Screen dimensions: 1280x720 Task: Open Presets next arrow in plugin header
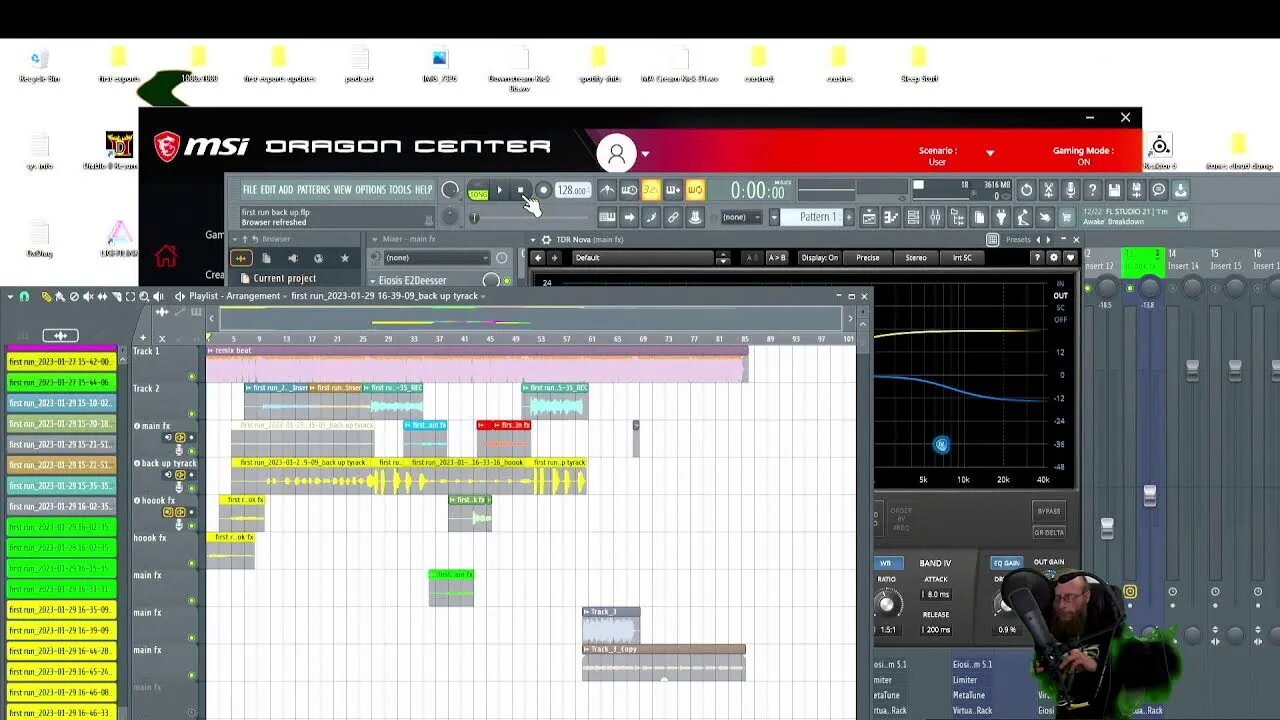pos(1048,240)
